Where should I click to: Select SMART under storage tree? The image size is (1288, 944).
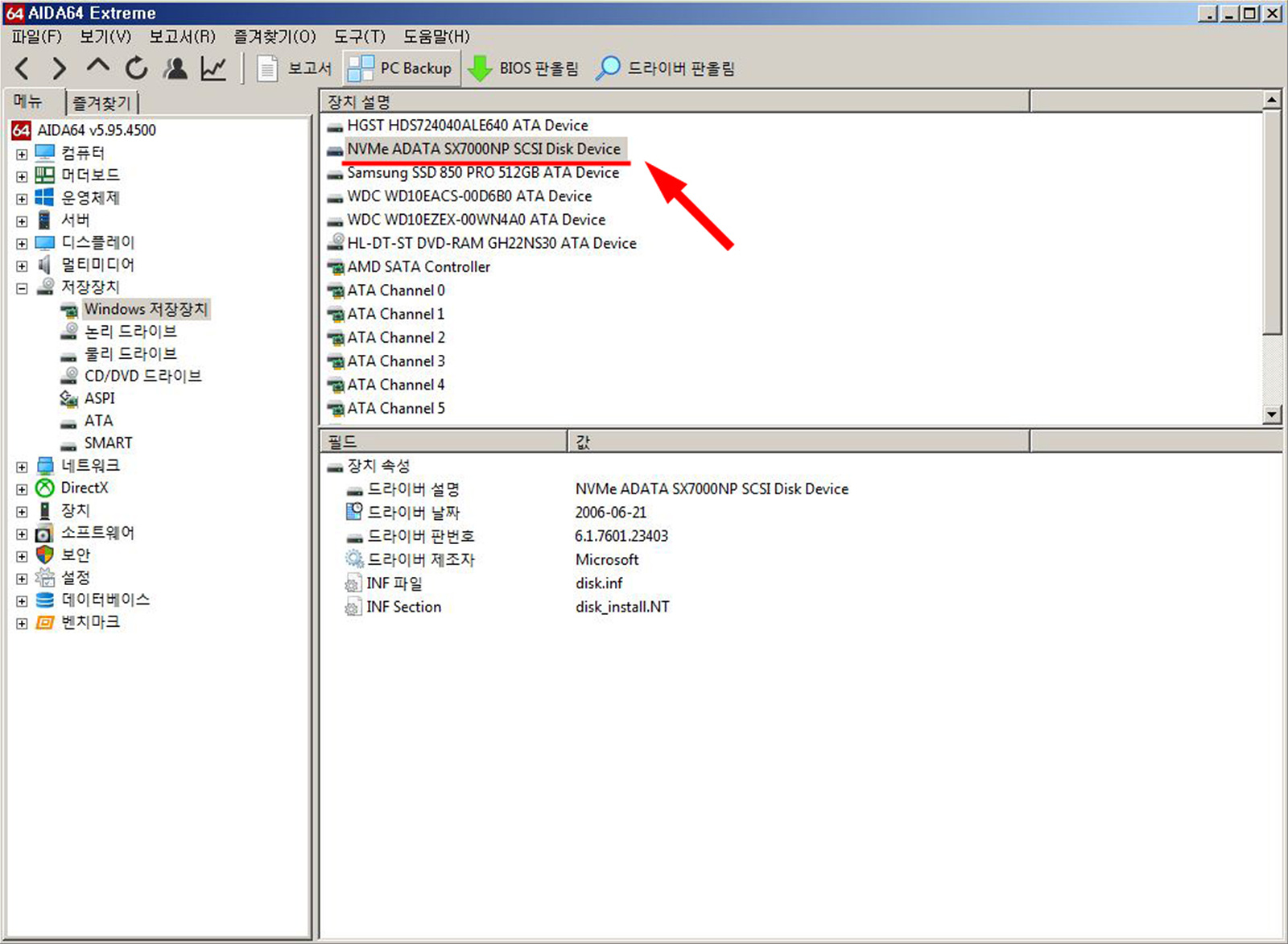pos(108,443)
